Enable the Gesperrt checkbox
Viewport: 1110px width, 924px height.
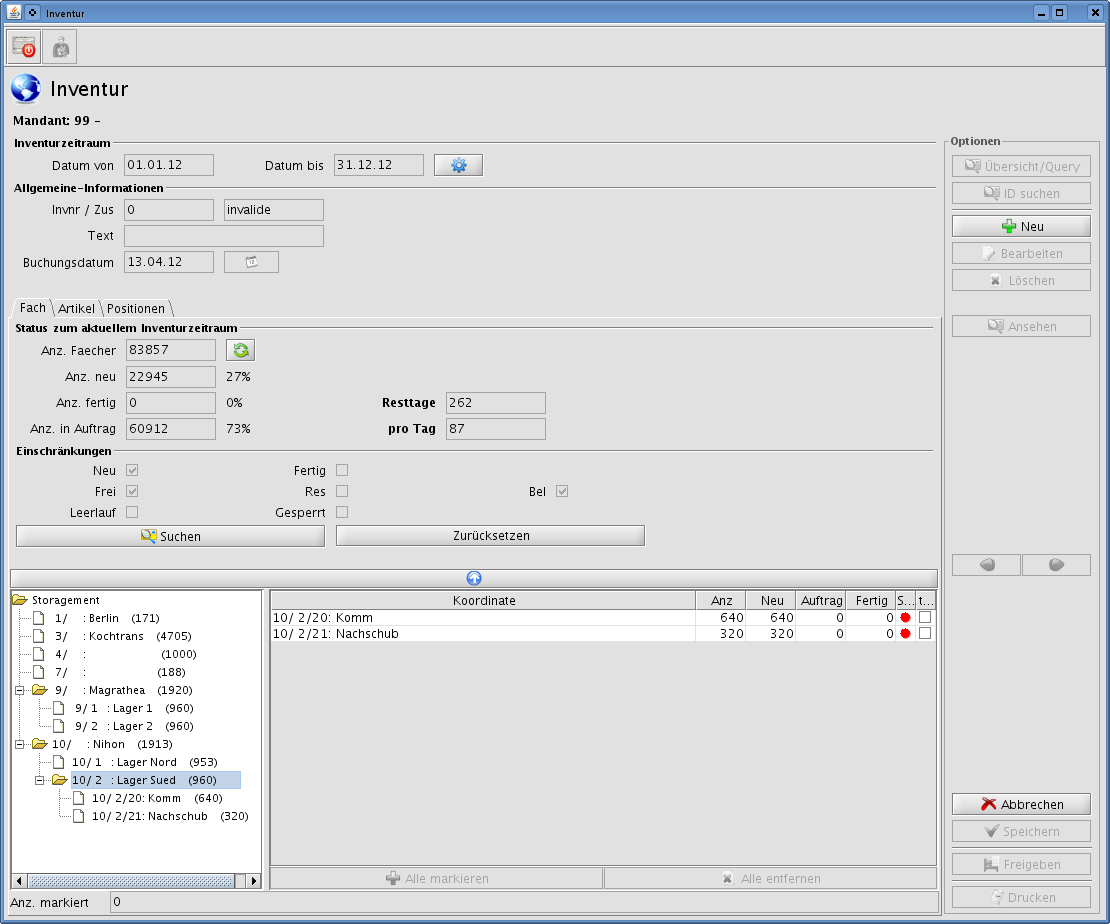[x=342, y=511]
